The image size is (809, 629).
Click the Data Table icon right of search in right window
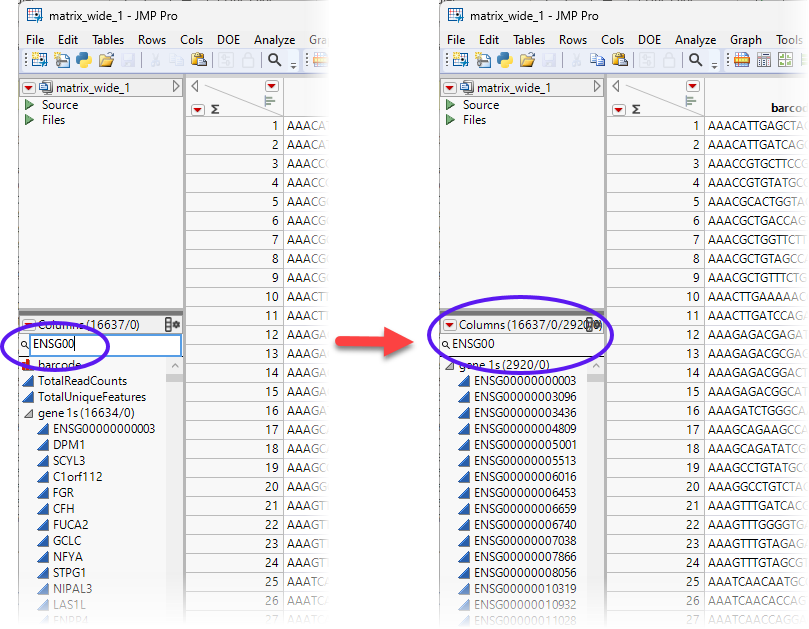point(742,60)
